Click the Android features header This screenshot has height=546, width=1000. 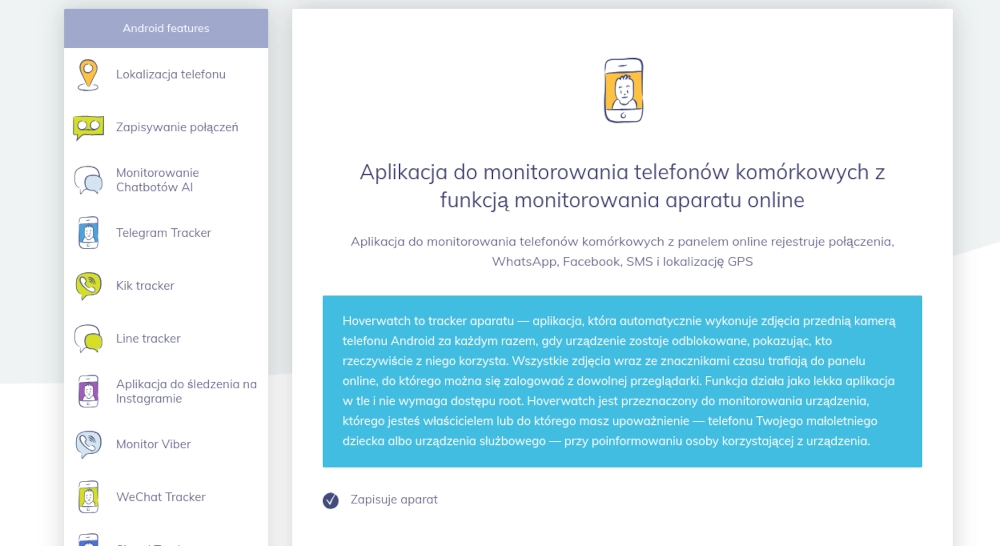[x=166, y=28]
